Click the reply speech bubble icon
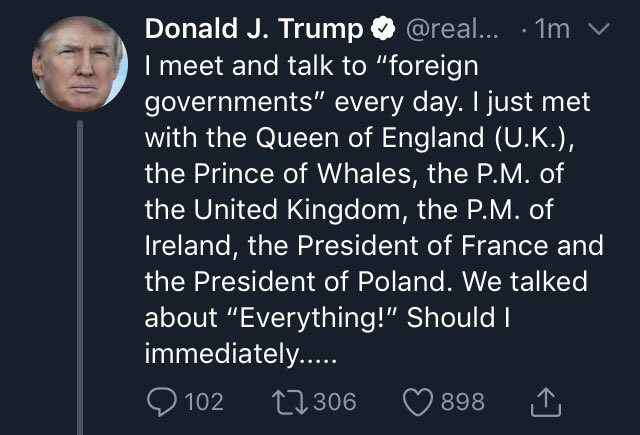 coord(162,401)
